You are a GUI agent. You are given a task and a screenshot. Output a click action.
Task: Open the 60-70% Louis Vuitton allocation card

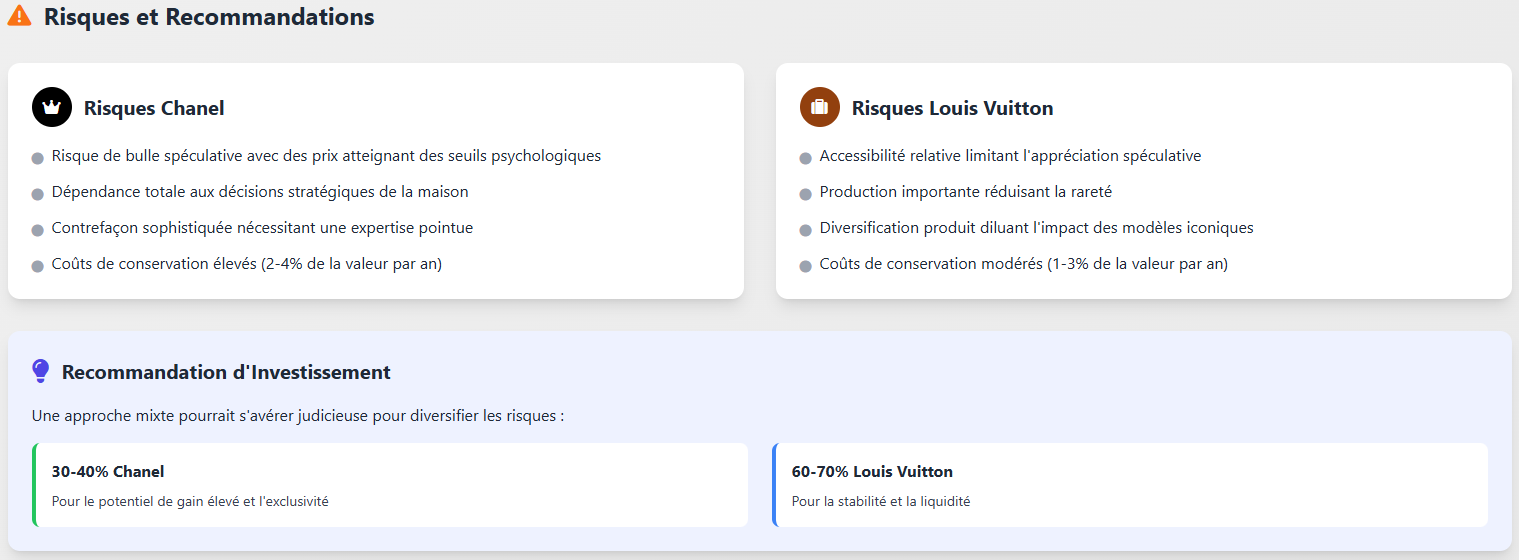(1130, 485)
